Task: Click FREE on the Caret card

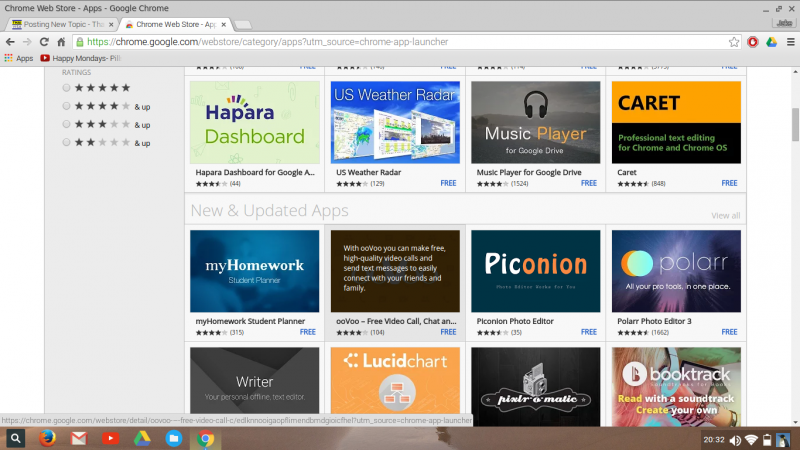Action: click(x=729, y=183)
